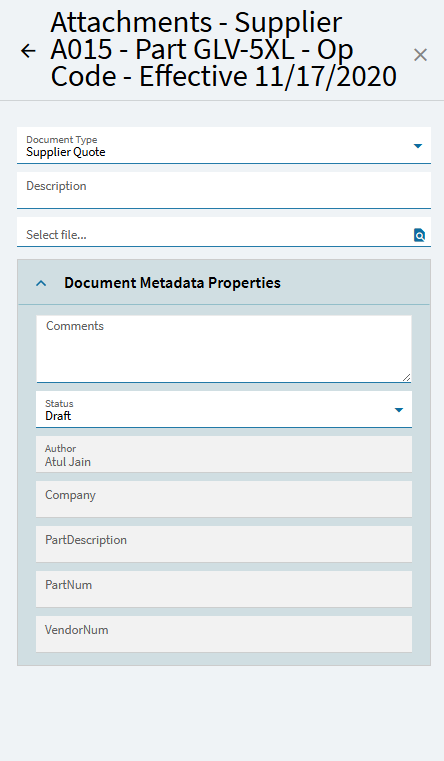Click the Supplier Quote selected value
Image resolution: width=444 pixels, height=761 pixels.
tap(66, 152)
